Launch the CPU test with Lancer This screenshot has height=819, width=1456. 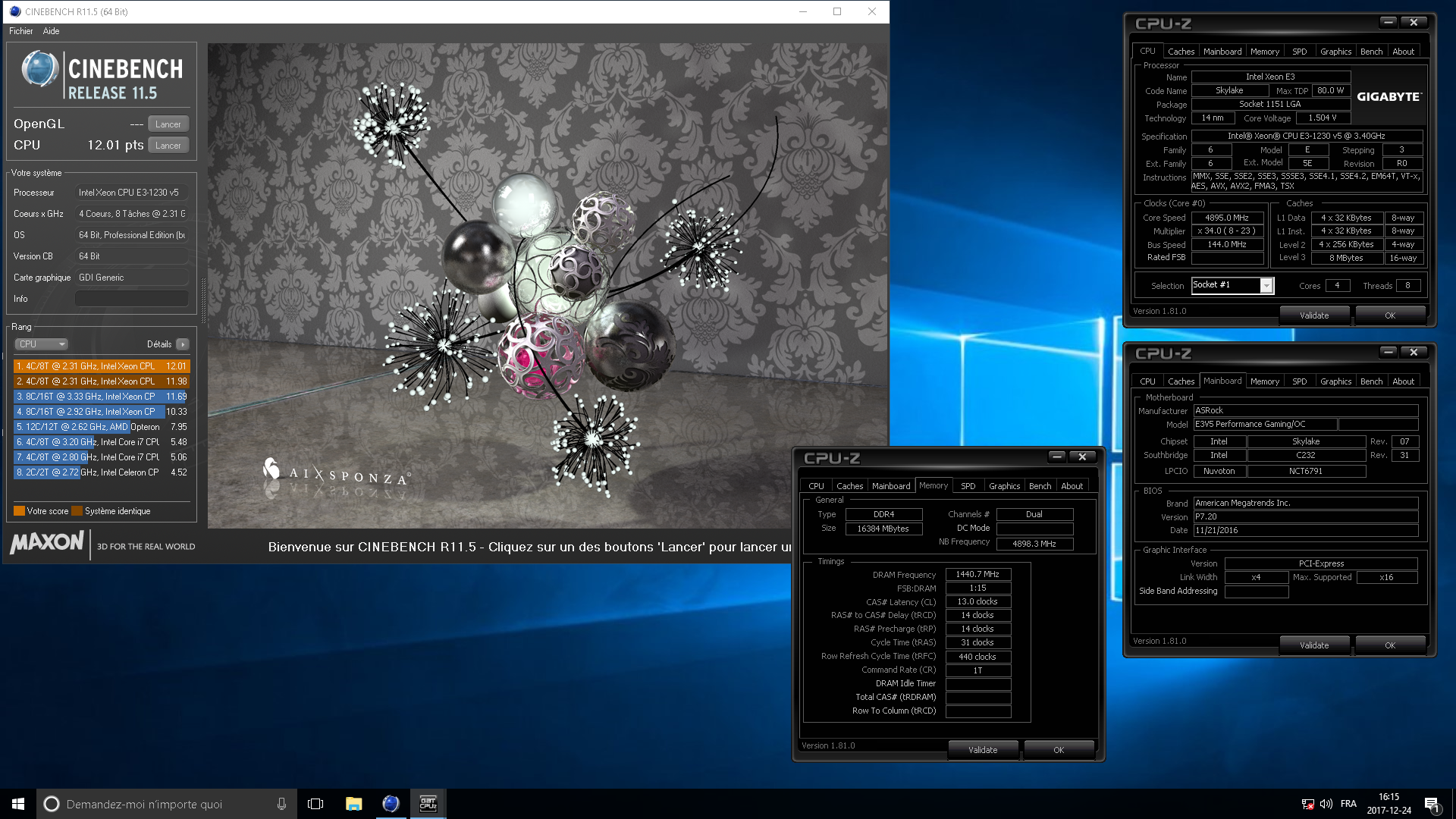(168, 146)
